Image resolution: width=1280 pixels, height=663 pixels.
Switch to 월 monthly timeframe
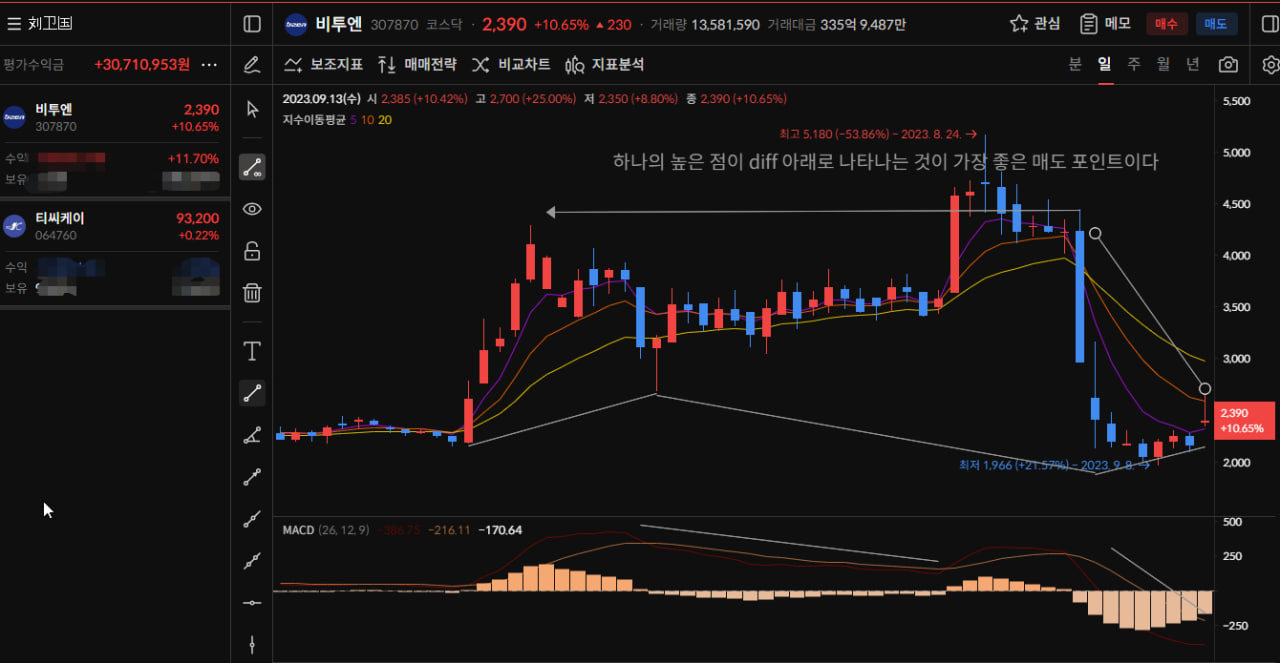(x=1163, y=64)
